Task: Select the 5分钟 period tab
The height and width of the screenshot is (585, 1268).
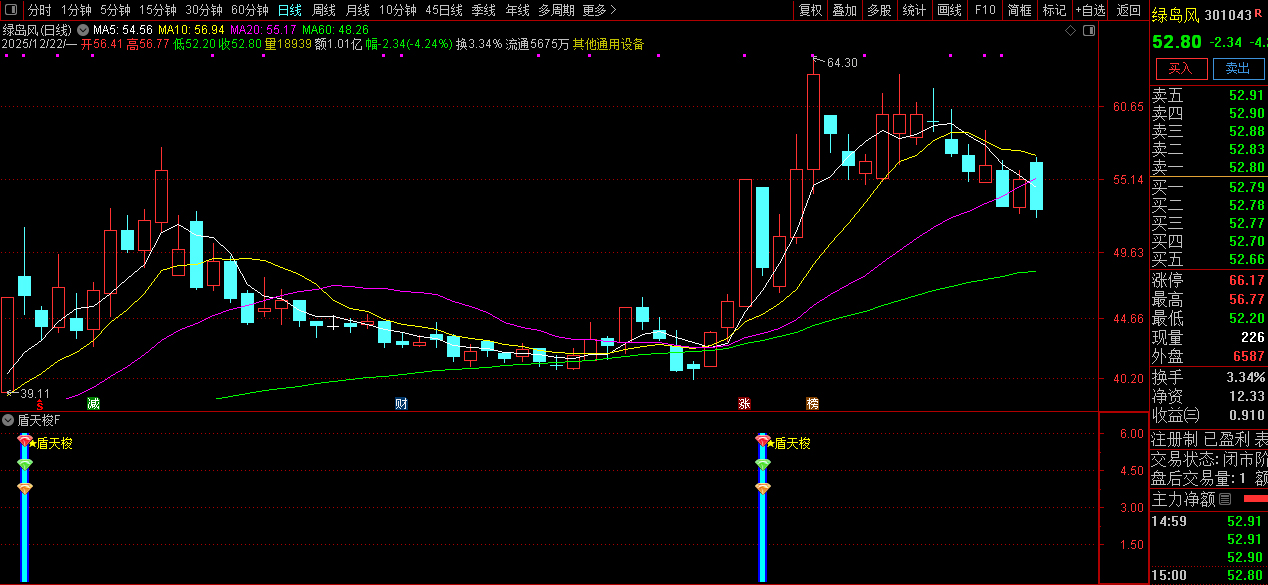Action: coord(115,10)
